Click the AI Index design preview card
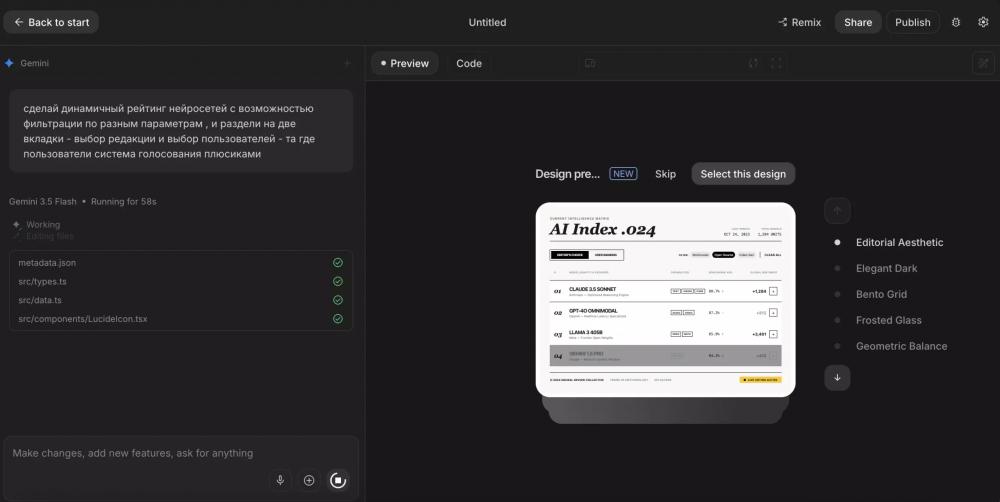Image resolution: width=1000 pixels, height=502 pixels. 665,299
